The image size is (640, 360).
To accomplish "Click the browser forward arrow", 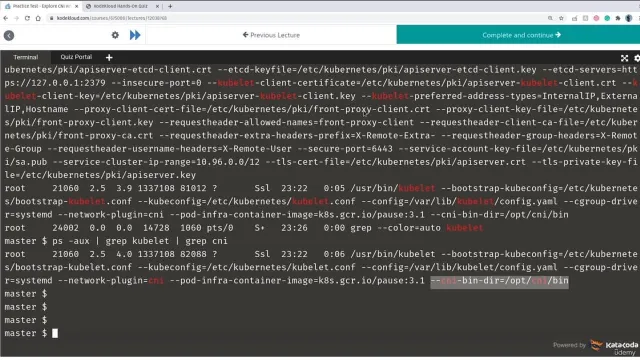I will [x=16, y=18].
